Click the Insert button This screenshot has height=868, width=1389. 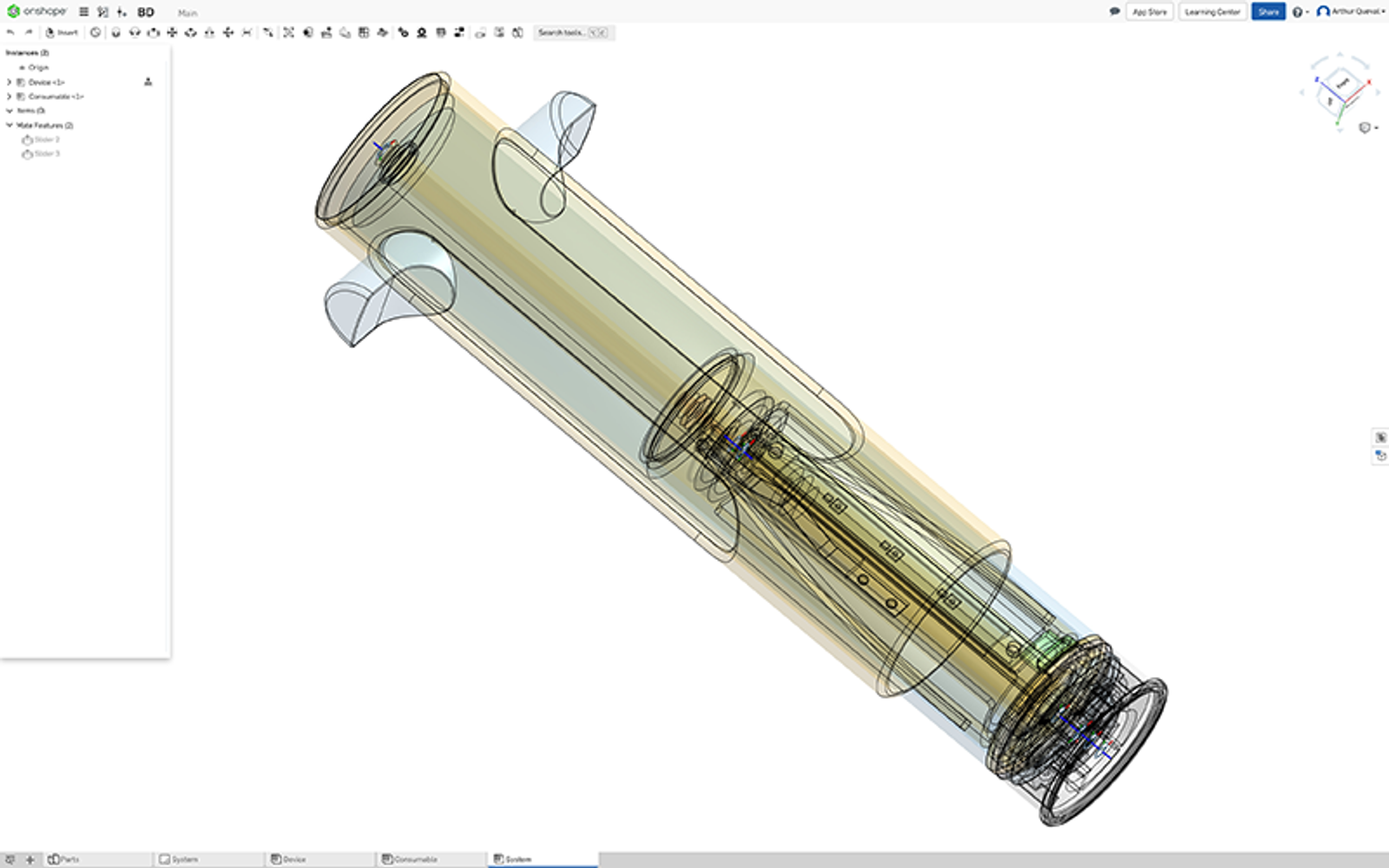point(61,32)
